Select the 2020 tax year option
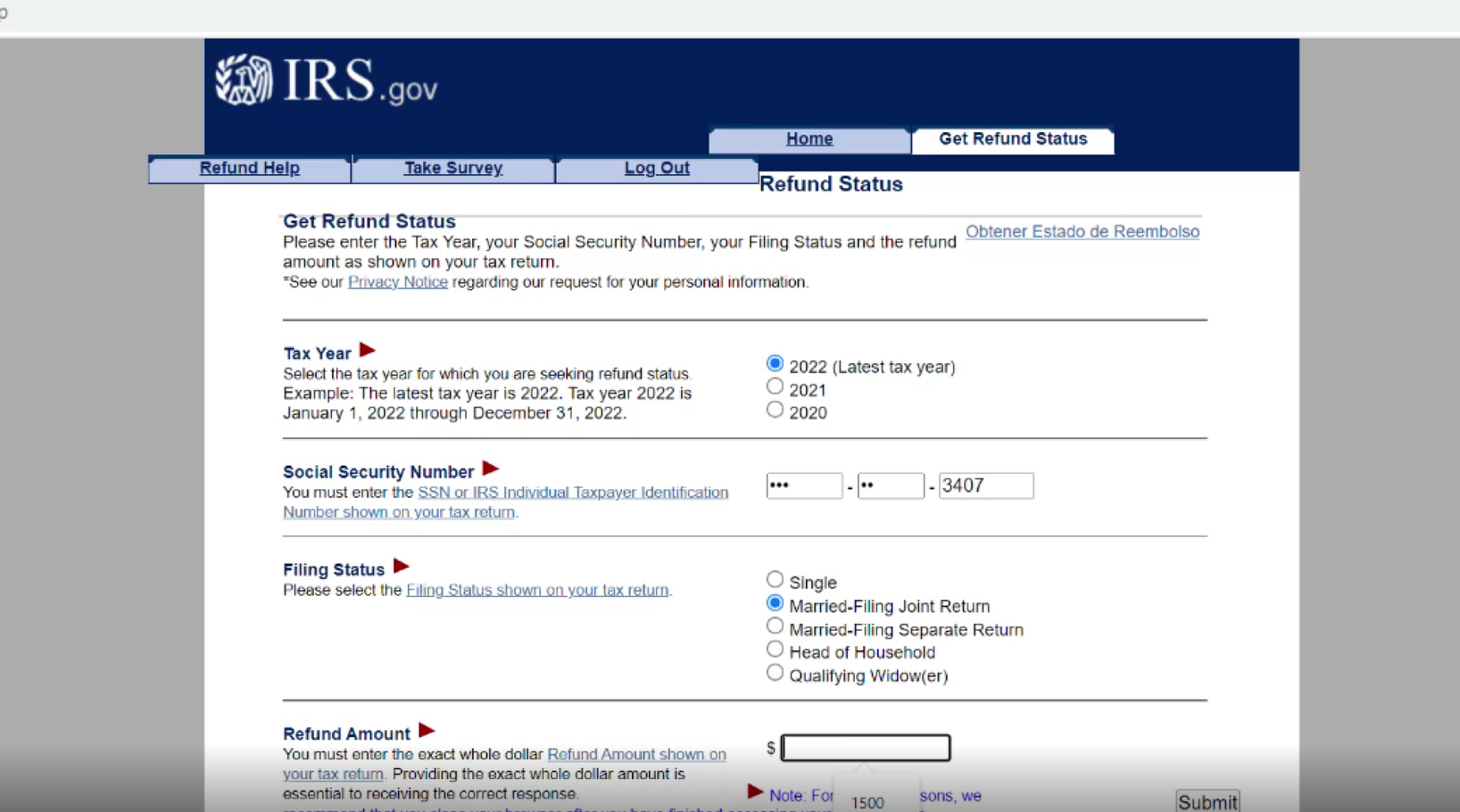This screenshot has width=1460, height=812. 775,409
